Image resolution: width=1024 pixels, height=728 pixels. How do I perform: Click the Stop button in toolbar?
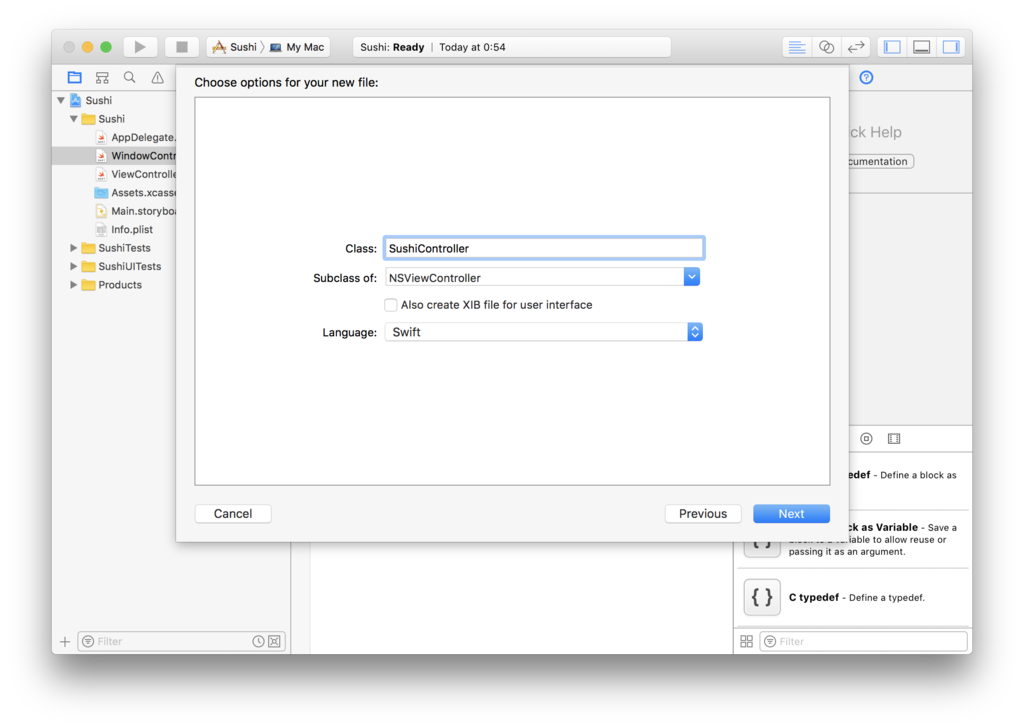point(182,47)
